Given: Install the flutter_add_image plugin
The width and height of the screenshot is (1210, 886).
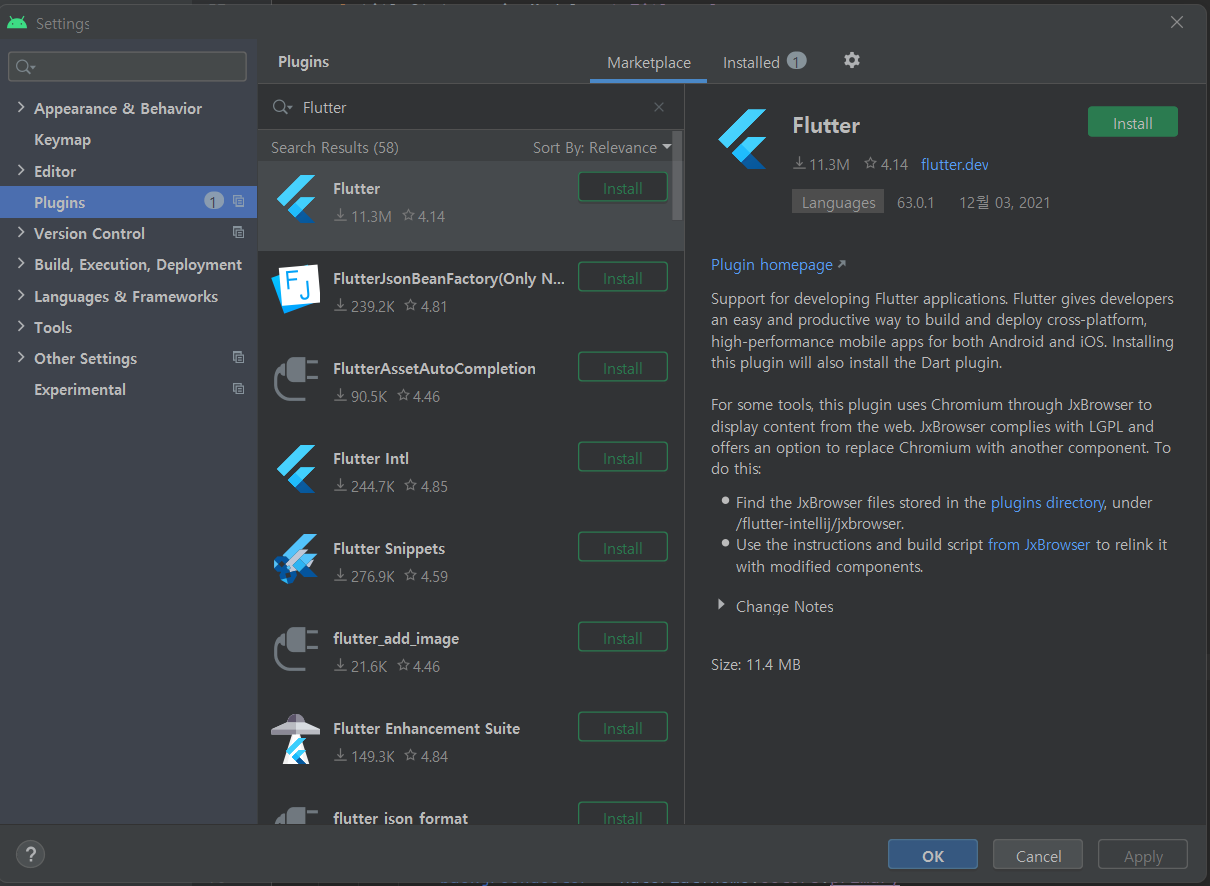Looking at the screenshot, I should coord(623,638).
